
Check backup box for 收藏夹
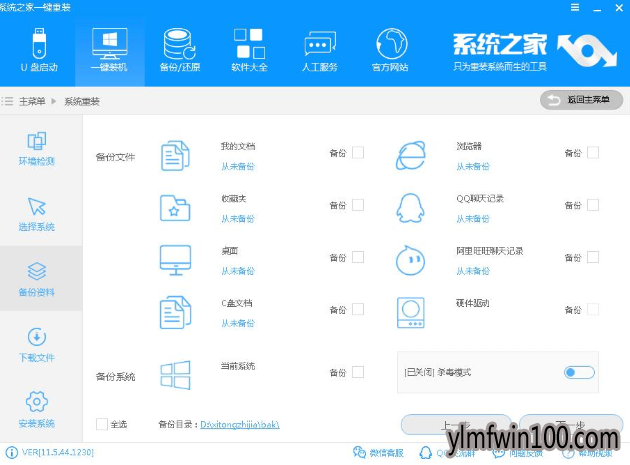(x=358, y=205)
